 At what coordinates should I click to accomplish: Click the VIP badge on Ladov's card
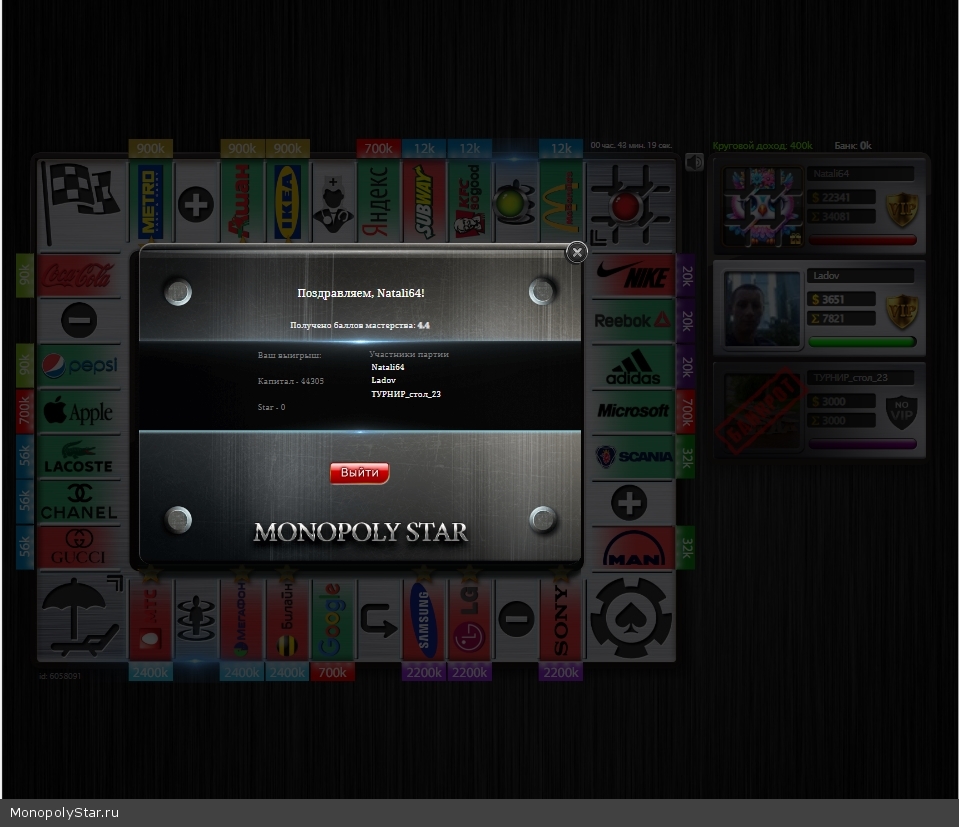pos(902,311)
